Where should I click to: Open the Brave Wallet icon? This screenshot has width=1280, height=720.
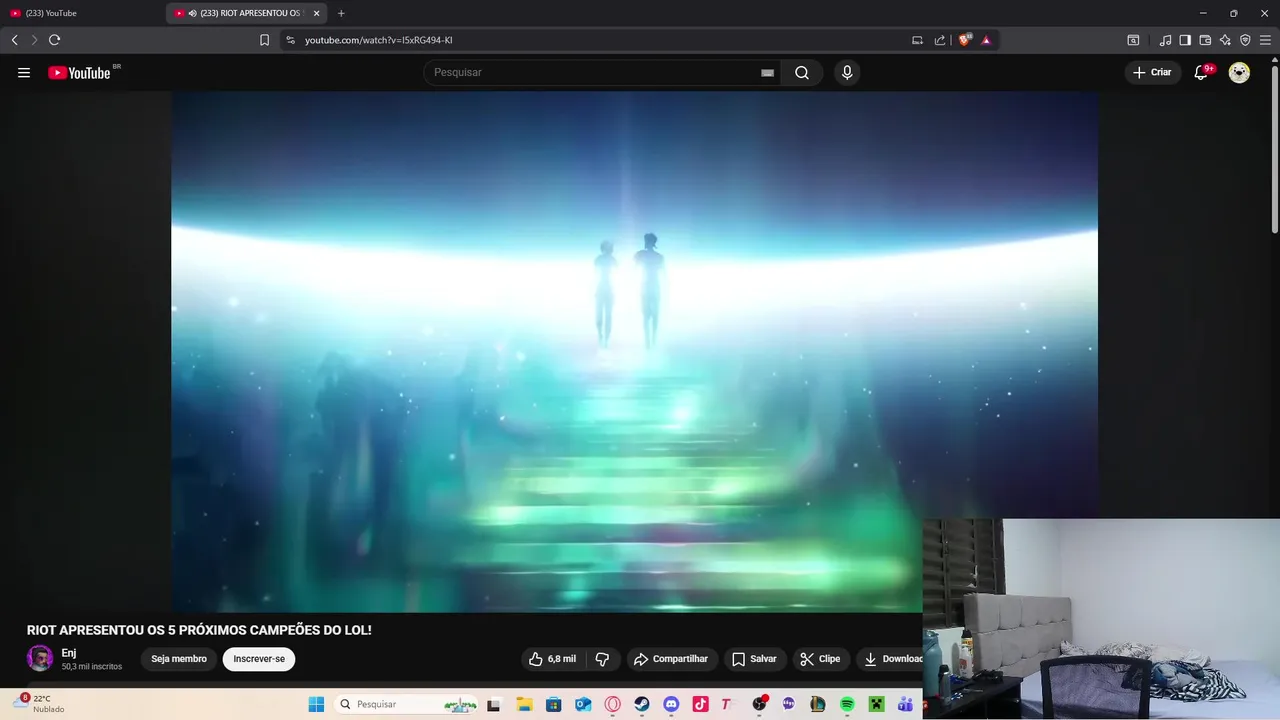click(x=1205, y=40)
